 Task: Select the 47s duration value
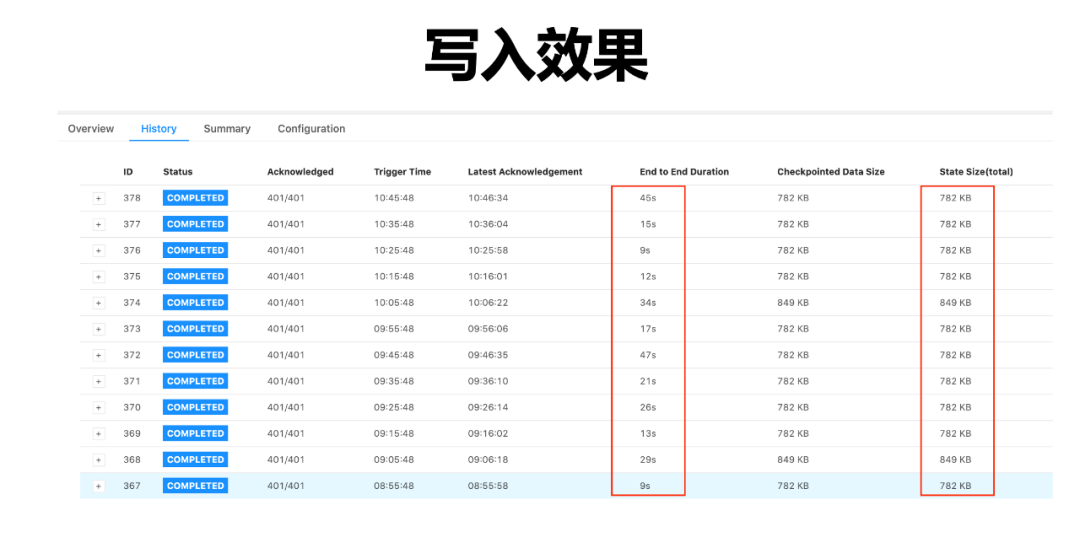647,355
